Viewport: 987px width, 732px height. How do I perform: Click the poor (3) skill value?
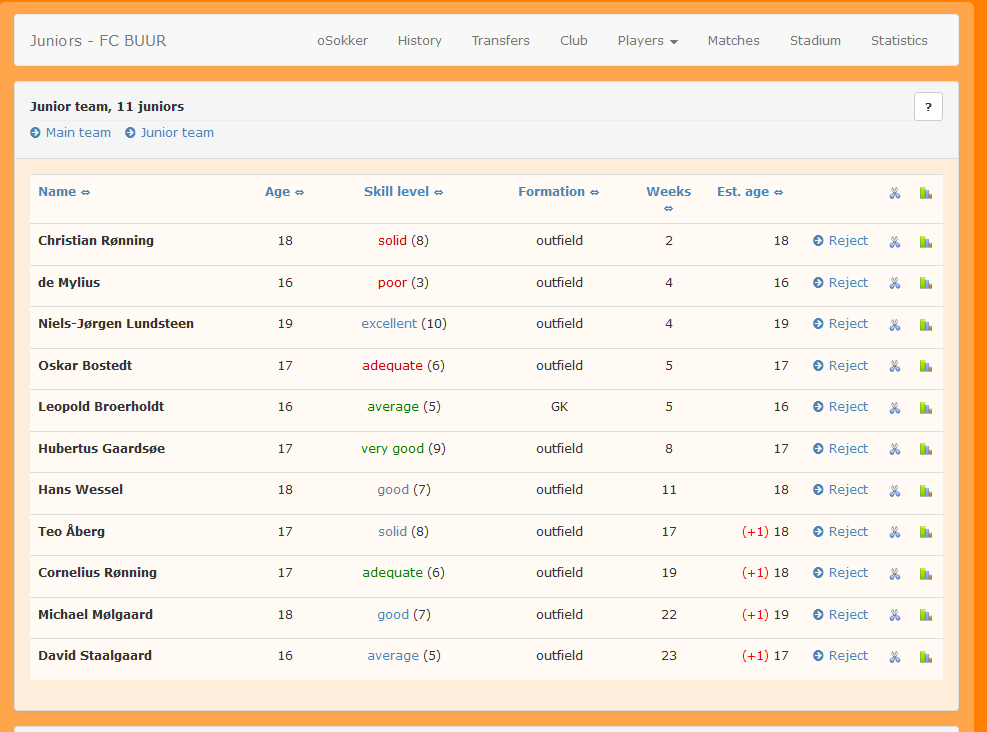click(403, 283)
